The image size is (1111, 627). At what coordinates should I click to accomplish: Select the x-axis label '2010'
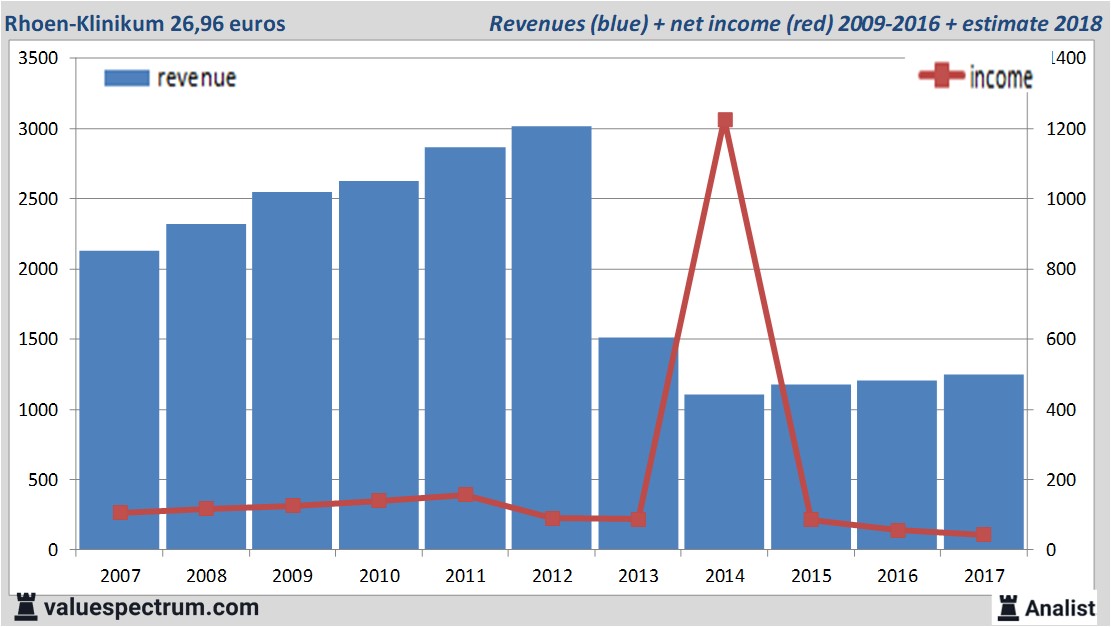click(379, 575)
